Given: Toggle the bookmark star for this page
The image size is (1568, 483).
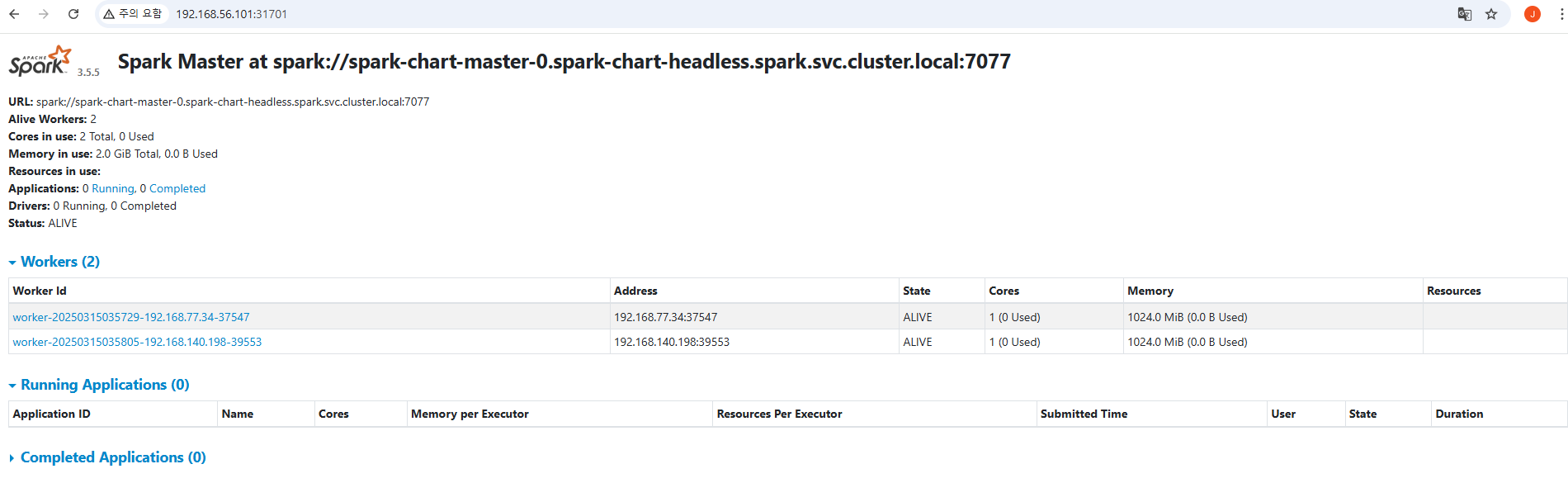Looking at the screenshot, I should 1490,14.
